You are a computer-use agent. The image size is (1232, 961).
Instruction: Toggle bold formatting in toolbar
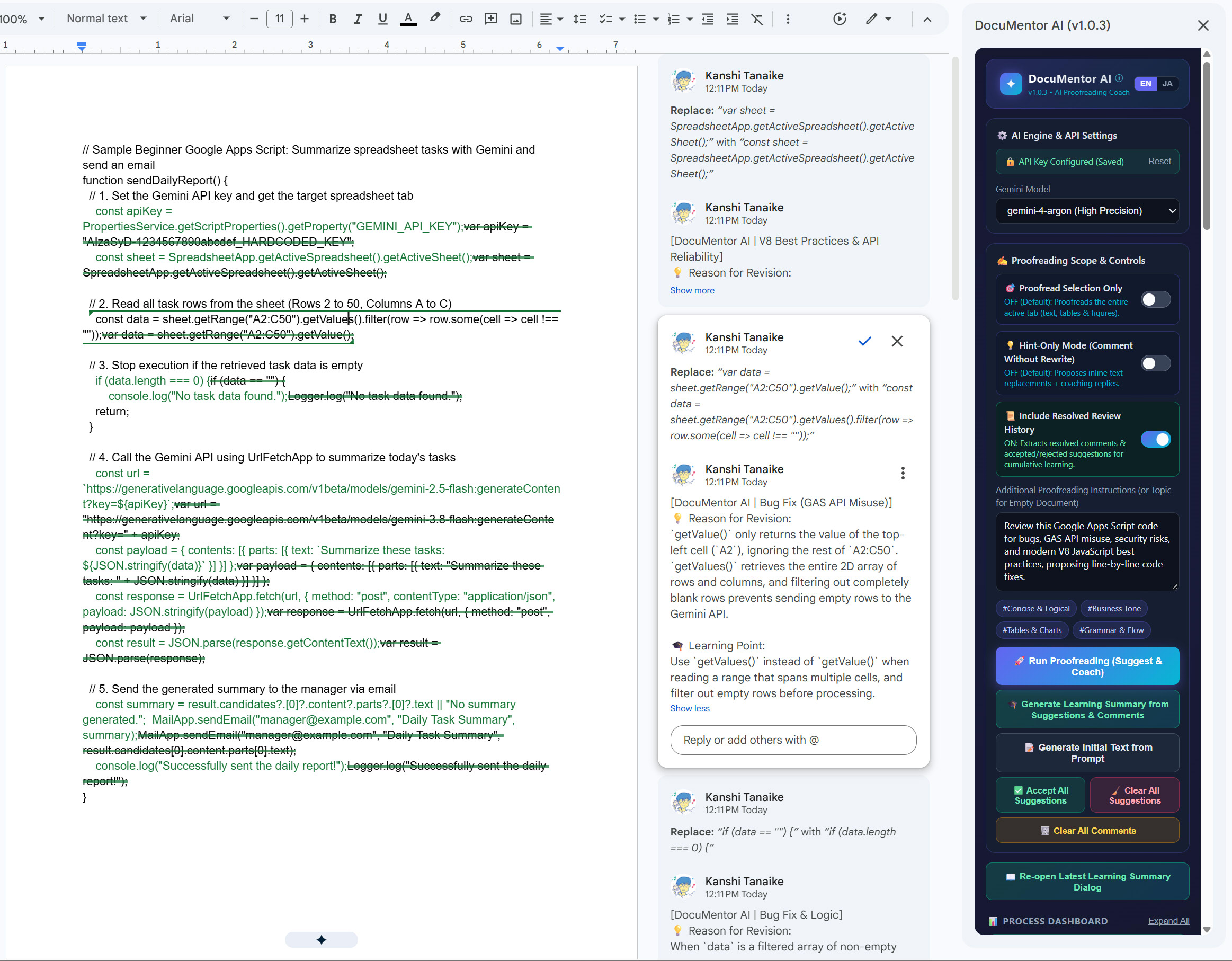[x=333, y=19]
